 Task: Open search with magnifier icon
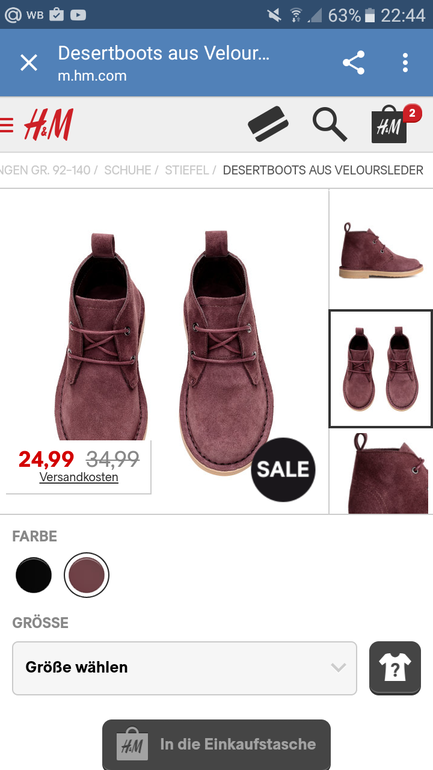pyautogui.click(x=329, y=124)
